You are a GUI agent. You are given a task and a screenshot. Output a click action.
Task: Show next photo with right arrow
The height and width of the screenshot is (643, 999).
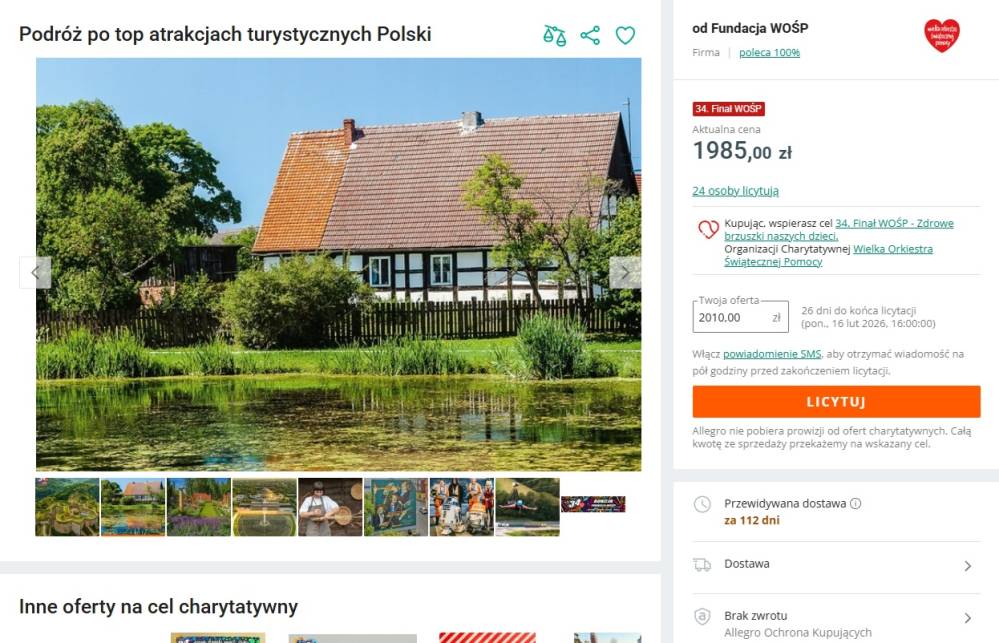click(x=625, y=273)
